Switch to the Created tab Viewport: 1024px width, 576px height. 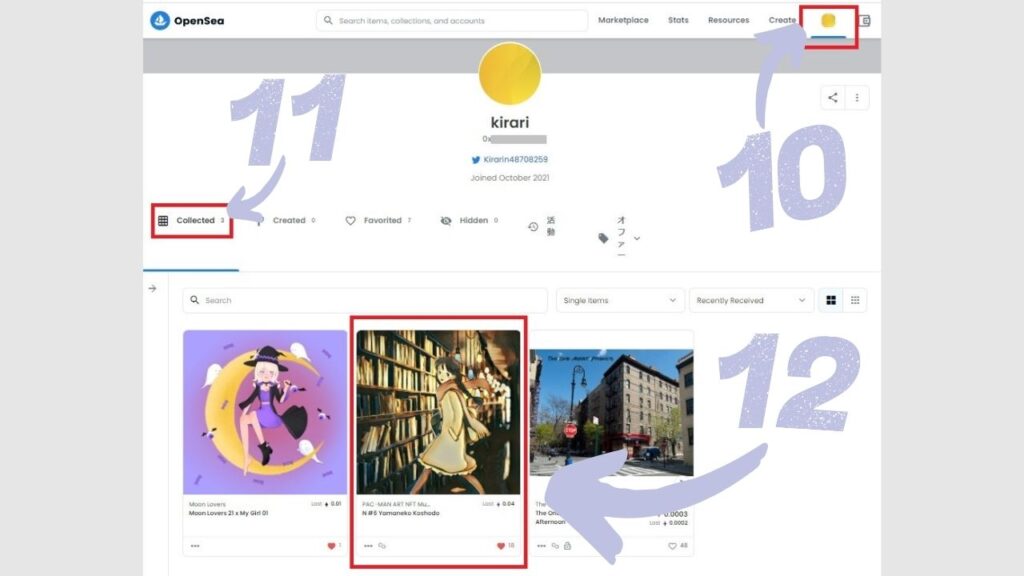288,221
